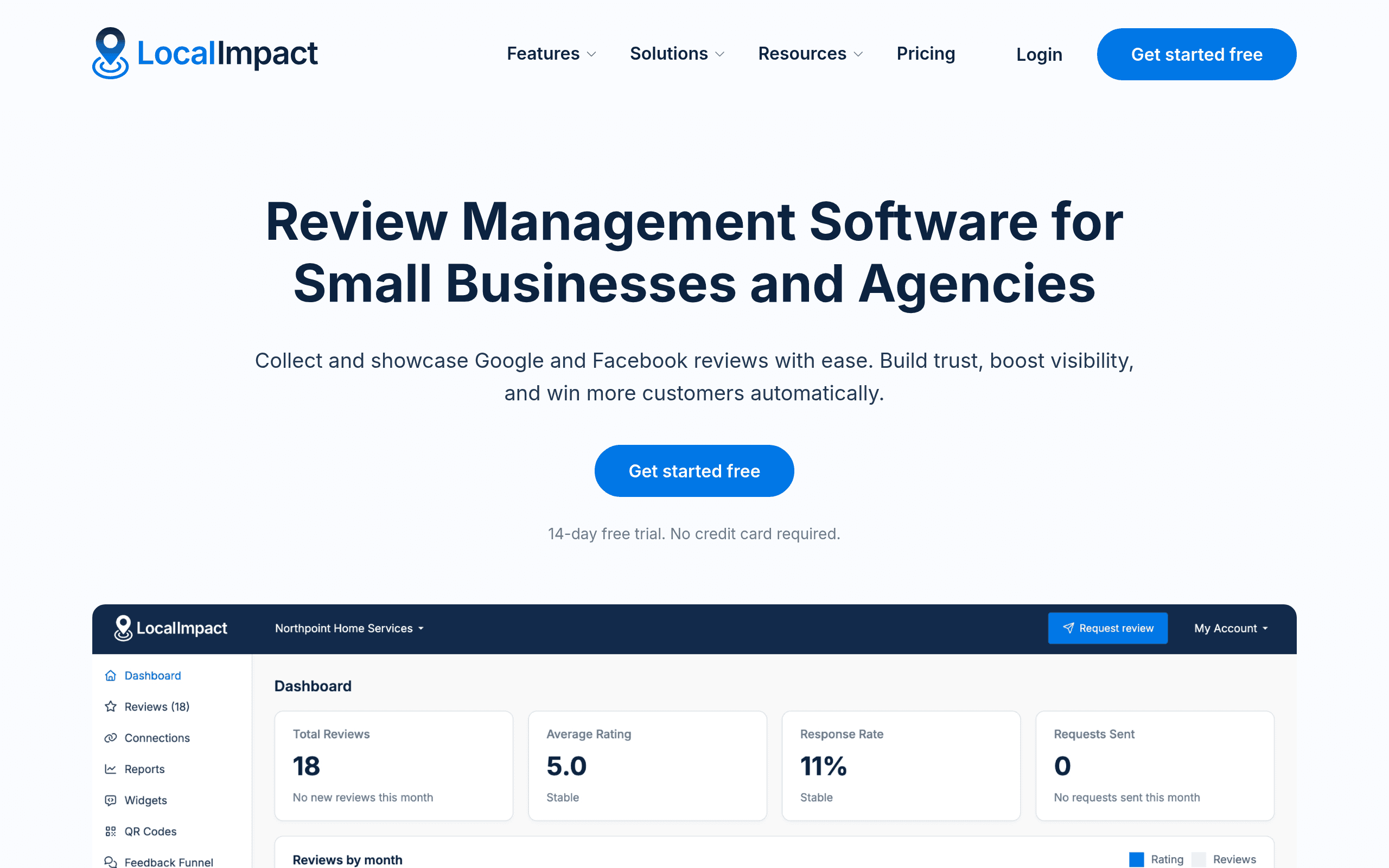Click the Requests Sent card
Viewport: 1389px width, 868px height.
point(1155,766)
